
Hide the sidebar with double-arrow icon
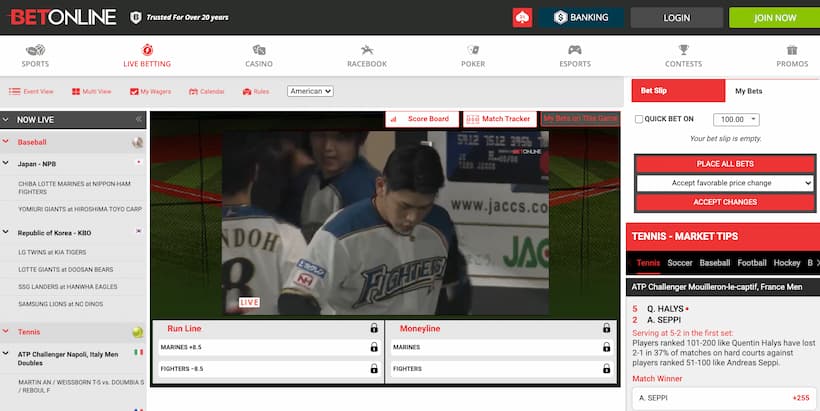coord(139,120)
